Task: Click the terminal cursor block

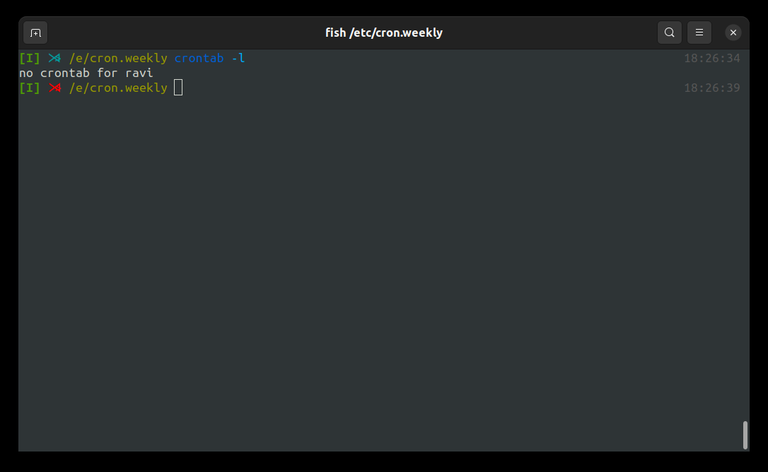Action: pos(178,88)
